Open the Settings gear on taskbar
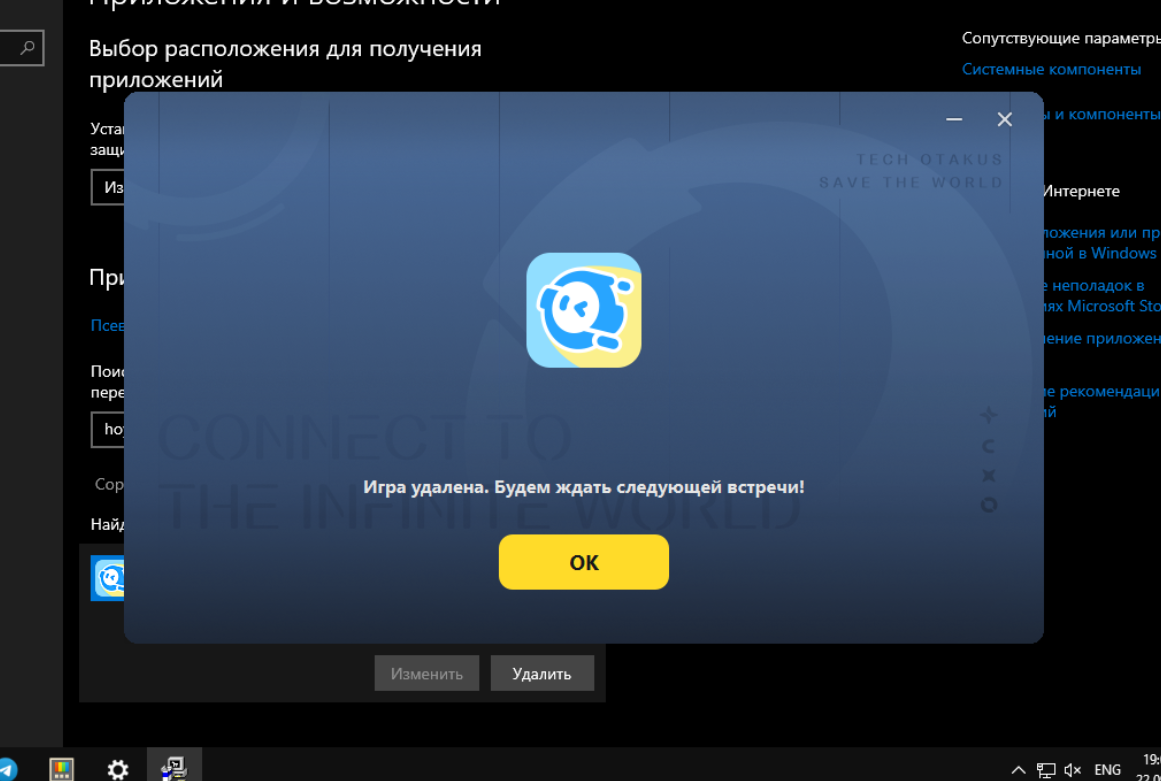This screenshot has height=781, width=1161. coord(118,769)
